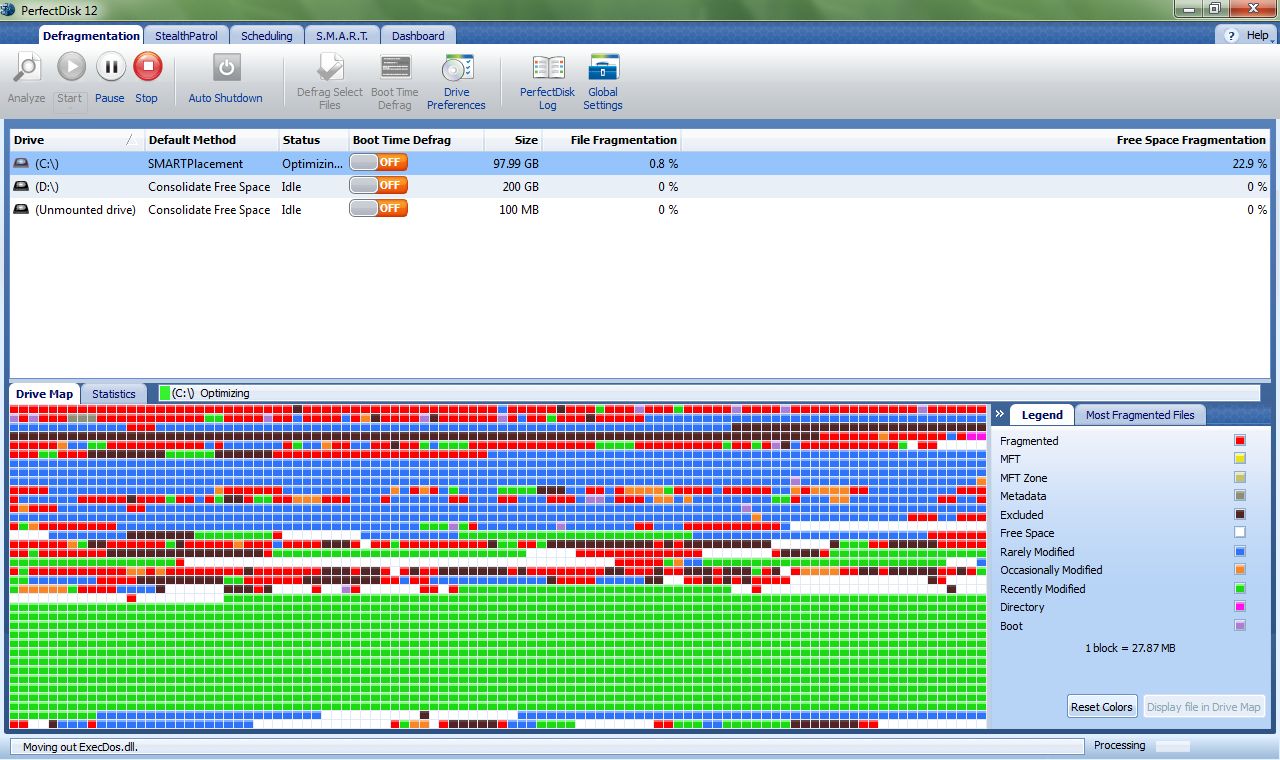
Task: Click the Reset Colors button
Action: click(x=1102, y=706)
